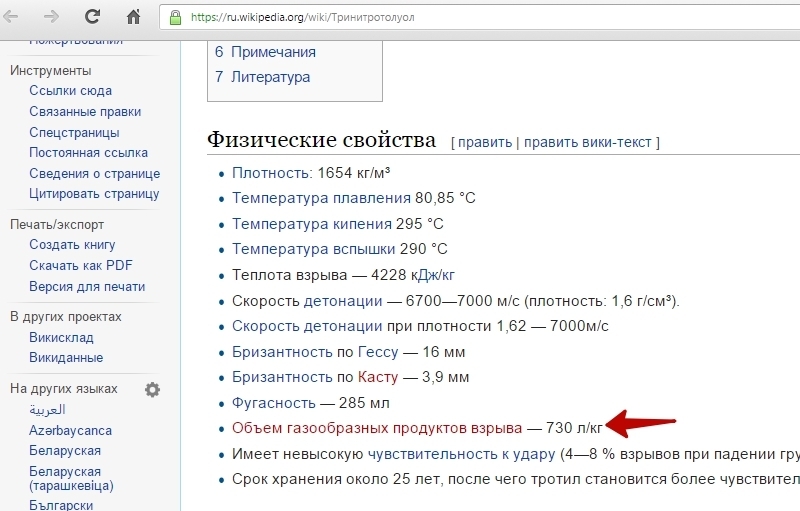Jump to Литература section in contents
Screen dimensions: 800x511
coord(270,77)
